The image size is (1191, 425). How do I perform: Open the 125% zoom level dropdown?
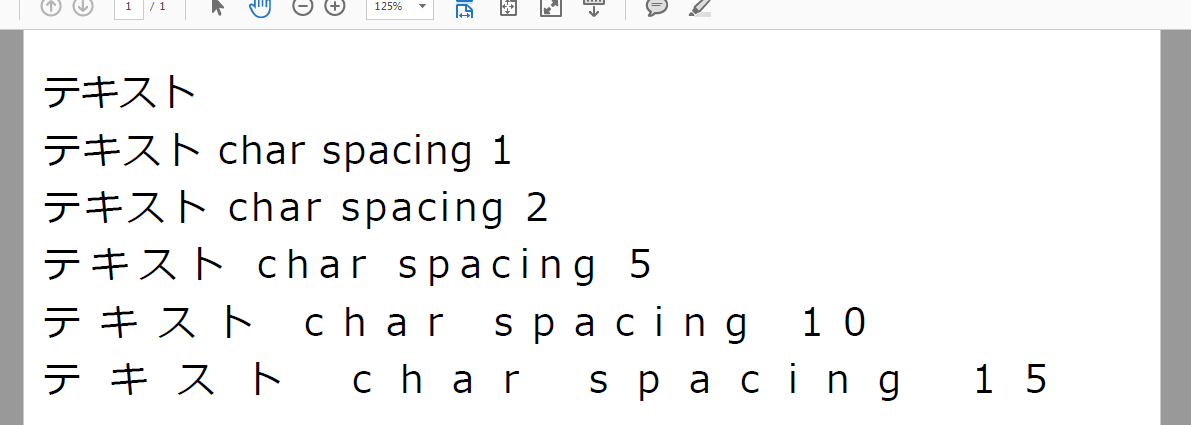pos(400,8)
